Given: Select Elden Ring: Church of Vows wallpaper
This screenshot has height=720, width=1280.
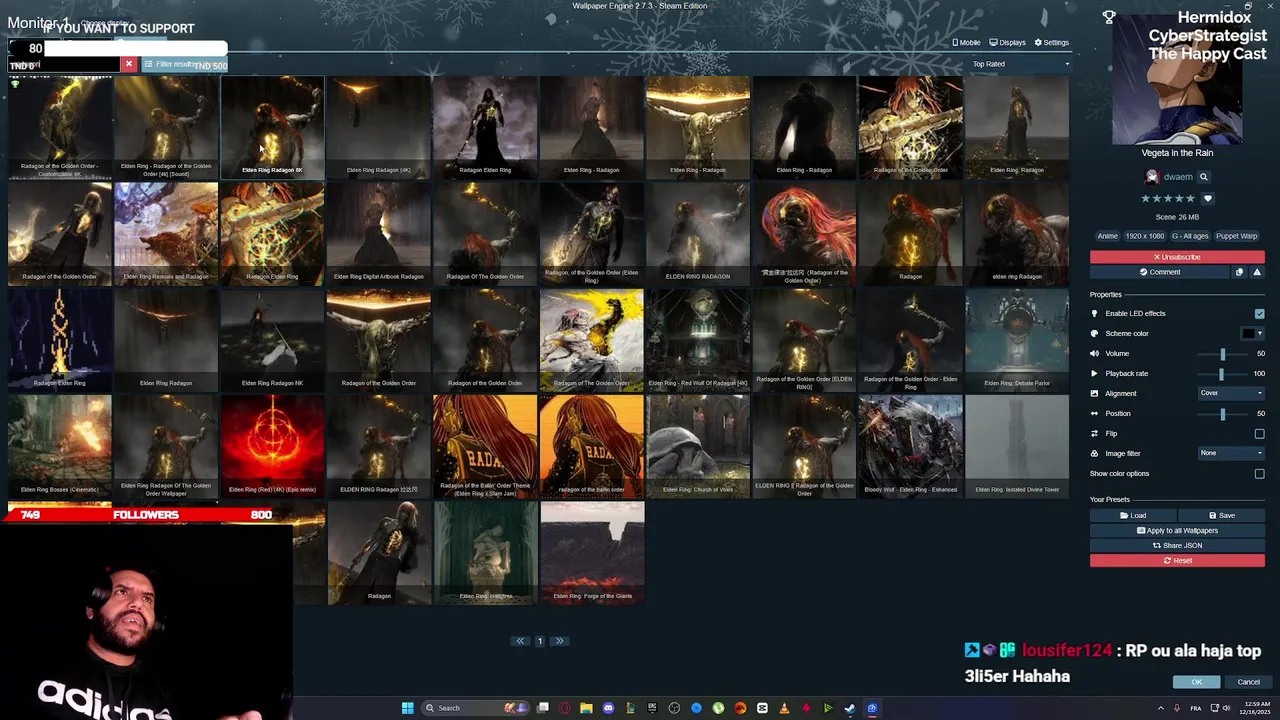Looking at the screenshot, I should [x=698, y=446].
